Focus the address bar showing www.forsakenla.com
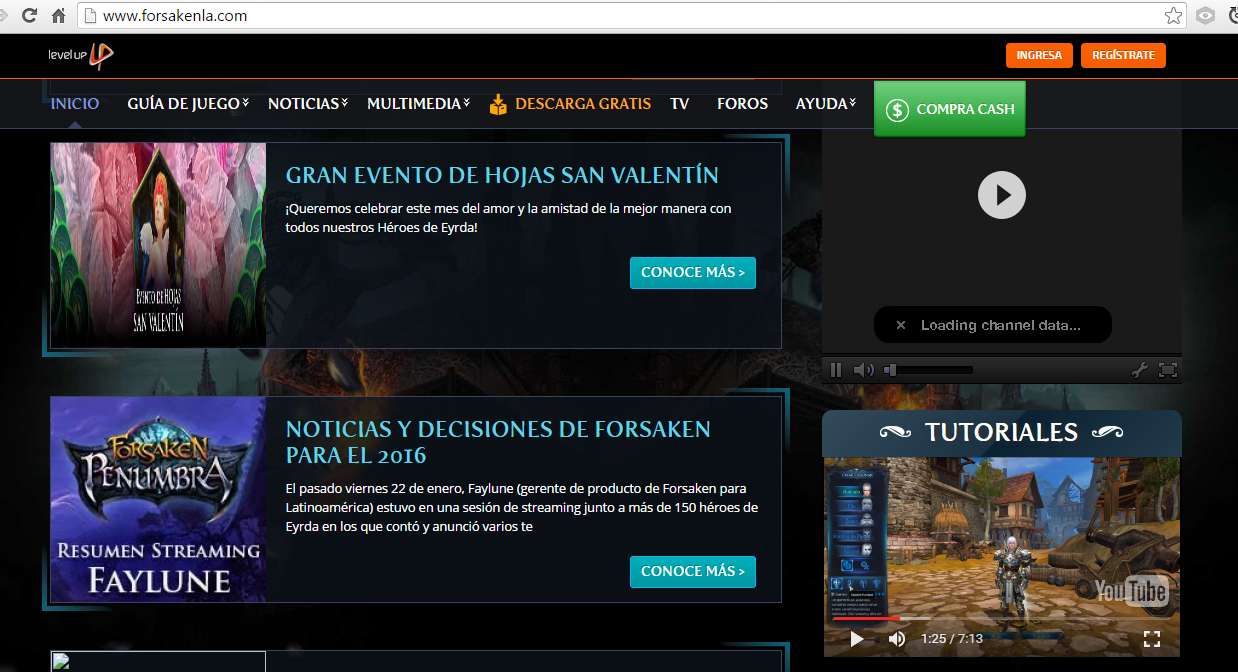1238x672 pixels. [630, 16]
